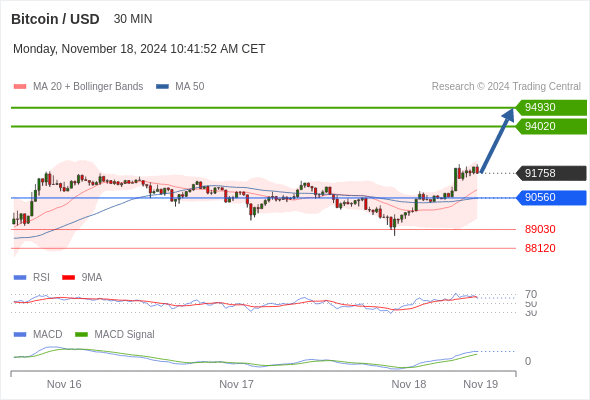Click the Nov 19 date axis label
590x400 pixels.
point(481,384)
